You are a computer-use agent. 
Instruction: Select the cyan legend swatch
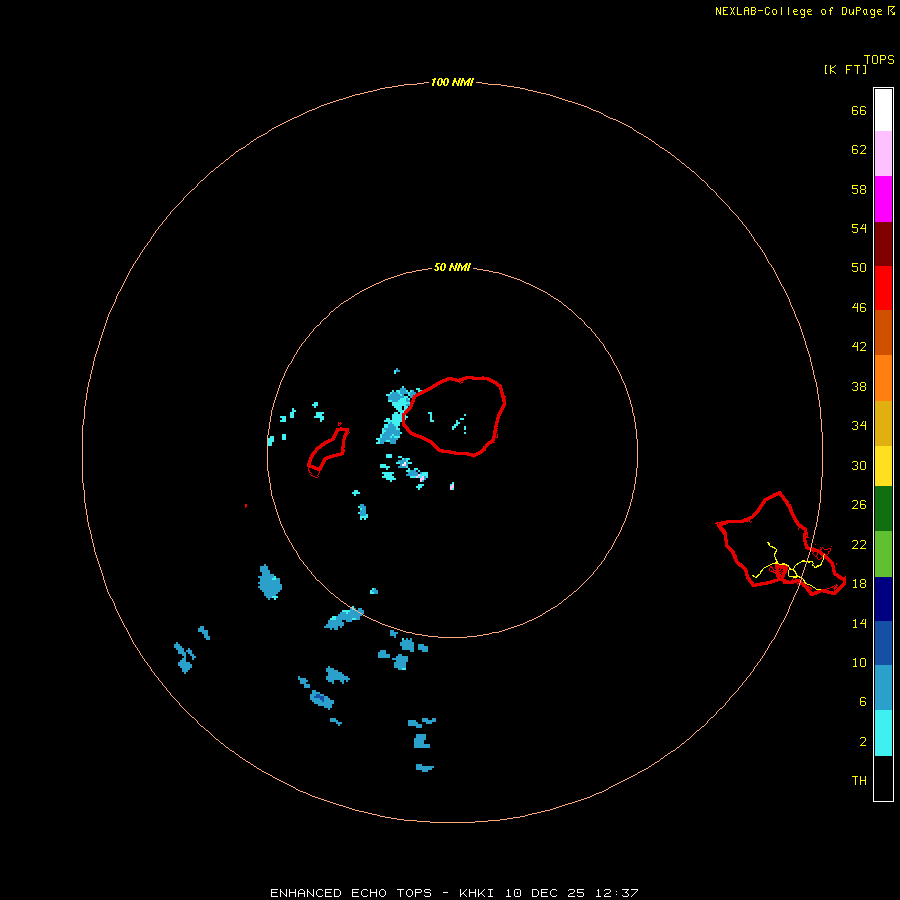883,733
